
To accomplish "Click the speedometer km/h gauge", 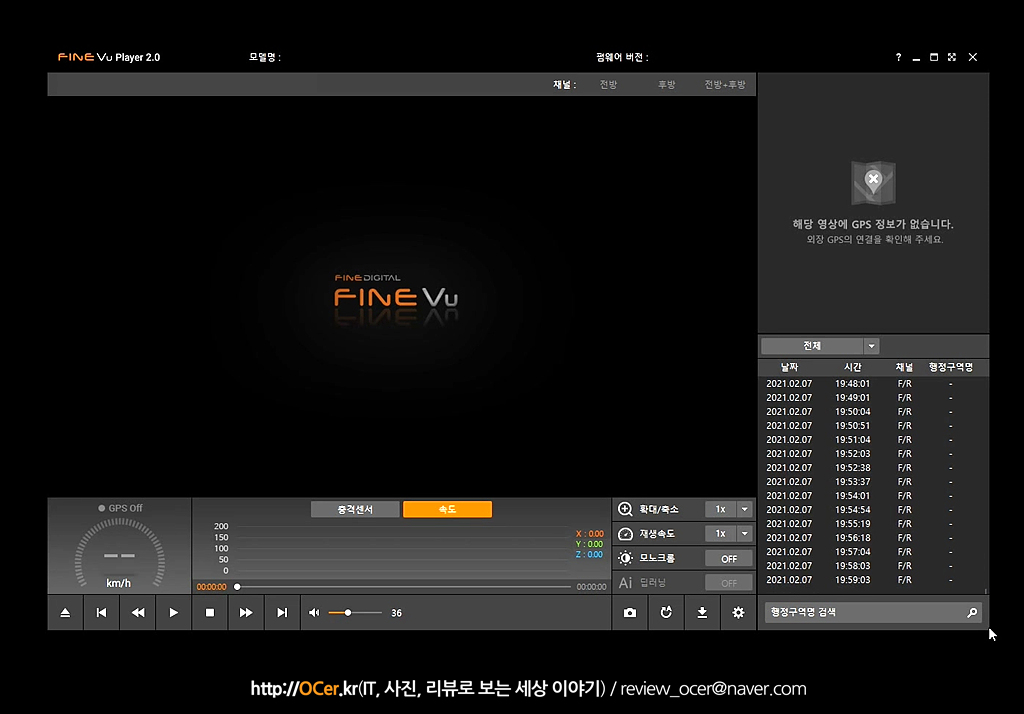I will coord(120,554).
